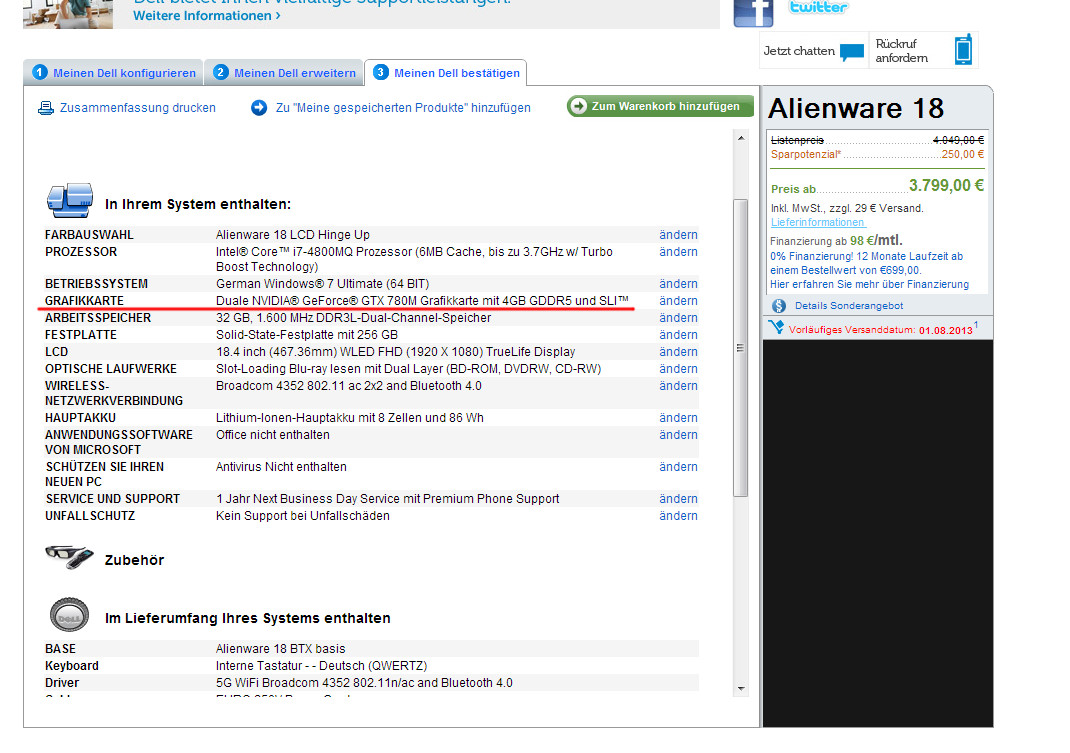Select the GTX 780M Grafikkarte description
This screenshot has height=753, width=1070.
point(422,301)
